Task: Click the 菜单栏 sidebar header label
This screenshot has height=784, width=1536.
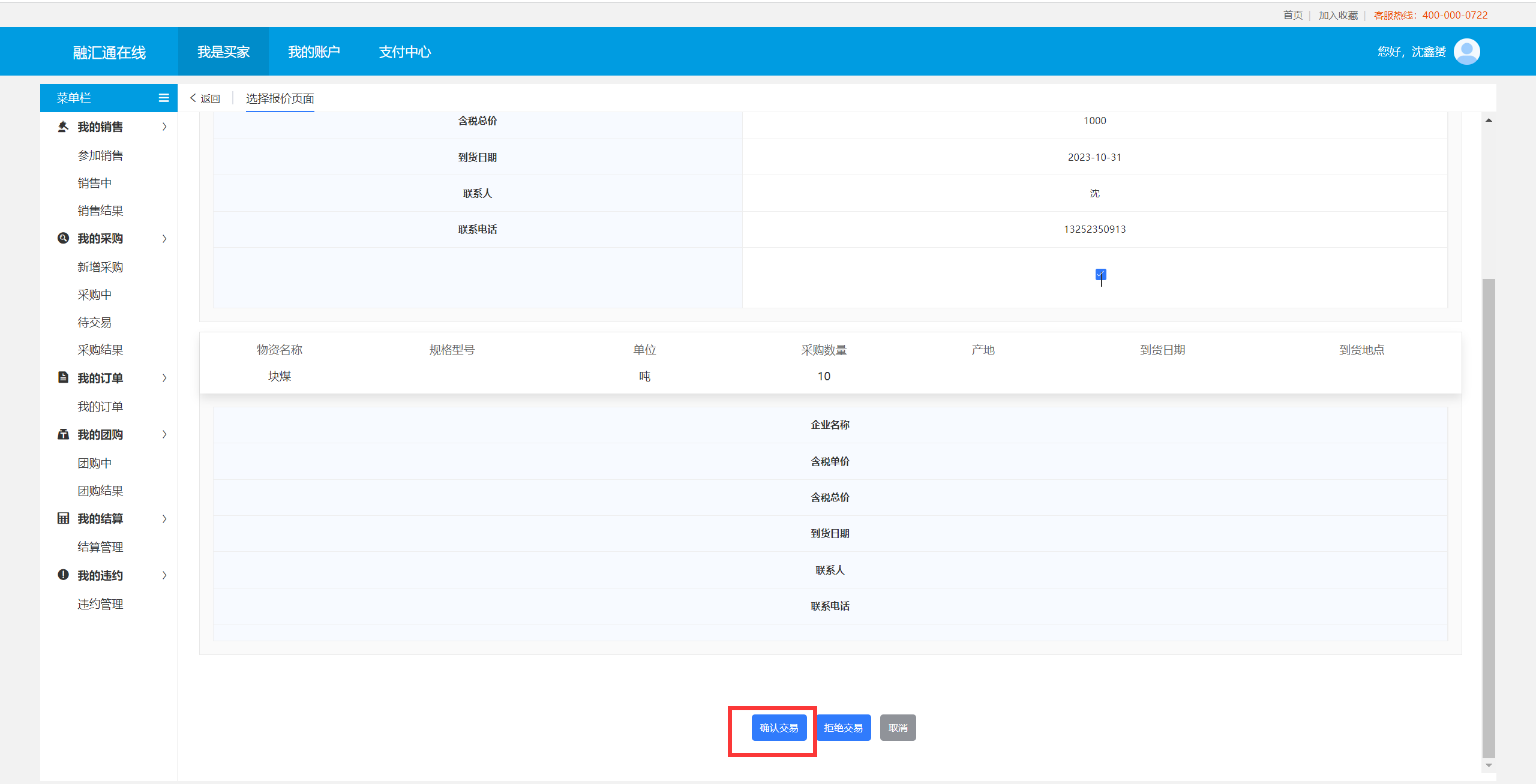Action: tap(74, 98)
